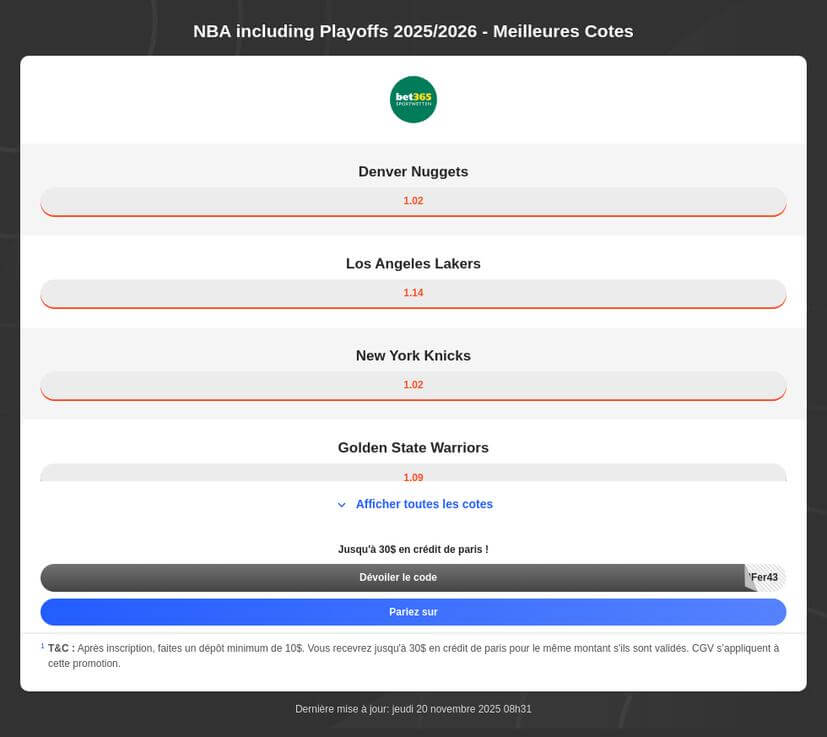Click the last updated timestamp at the bottom

(413, 709)
